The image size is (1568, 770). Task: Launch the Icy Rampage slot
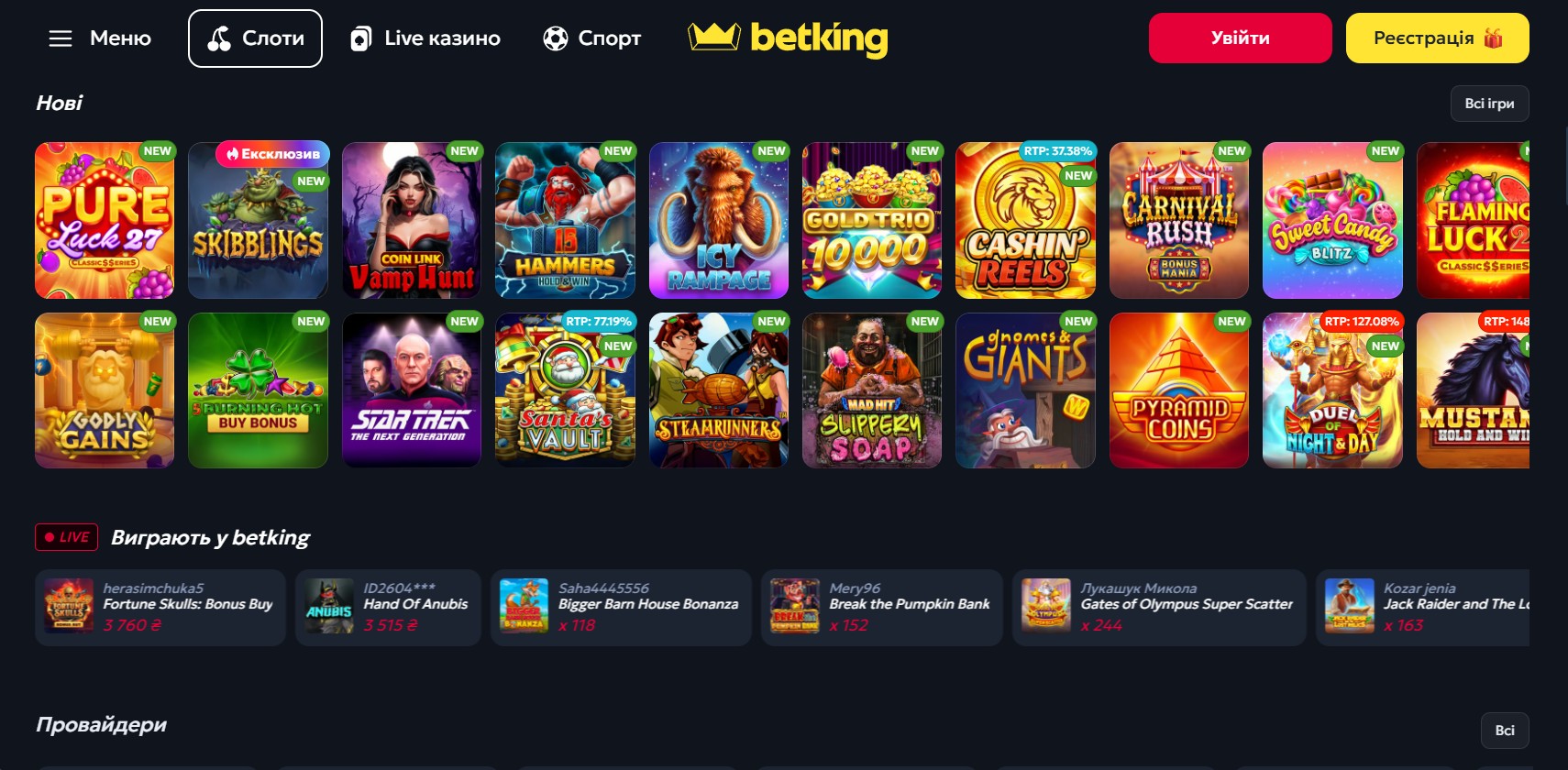coord(719,220)
